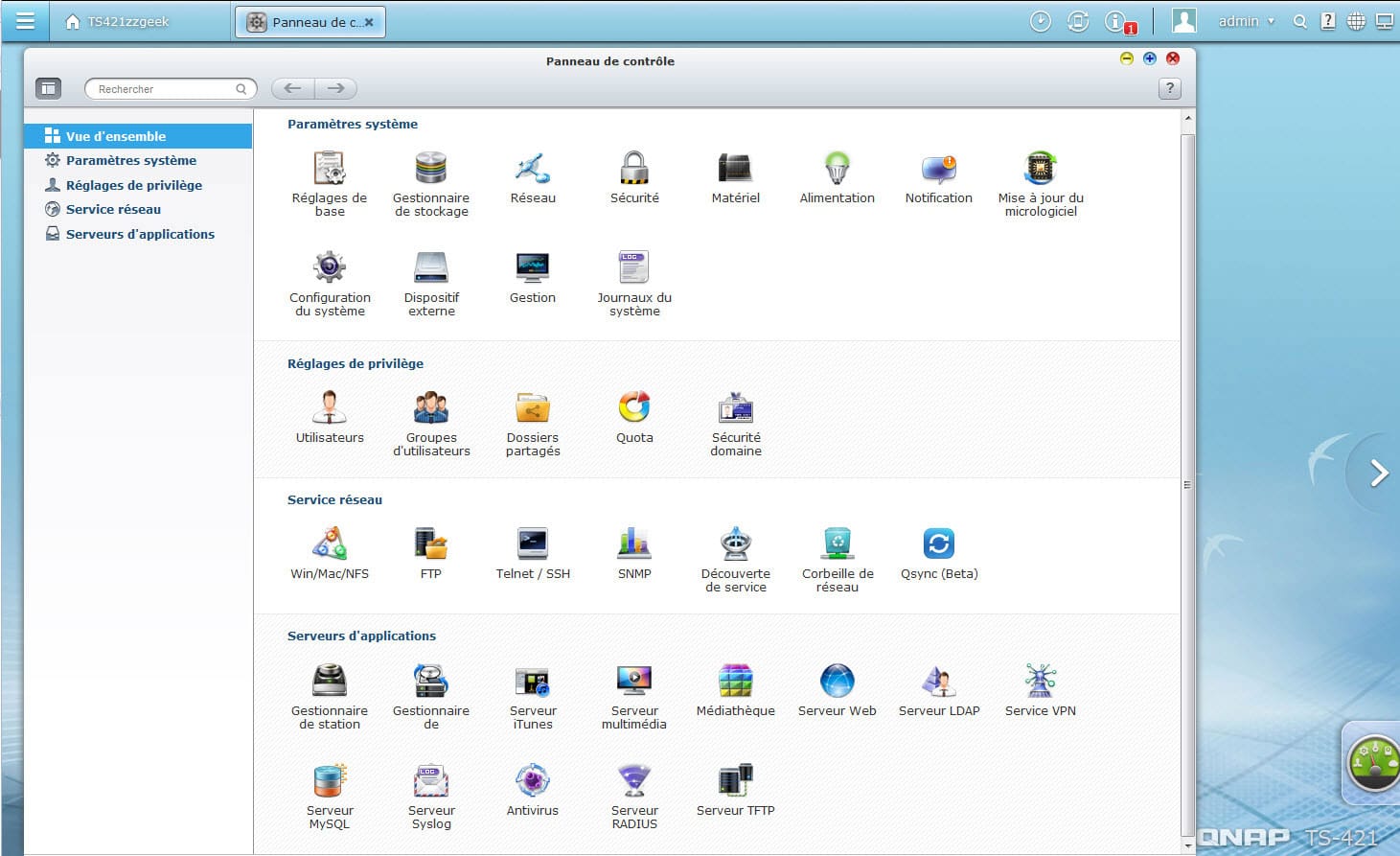The image size is (1400, 856).
Task: Open Telnet / SSH icon
Action: [x=533, y=544]
